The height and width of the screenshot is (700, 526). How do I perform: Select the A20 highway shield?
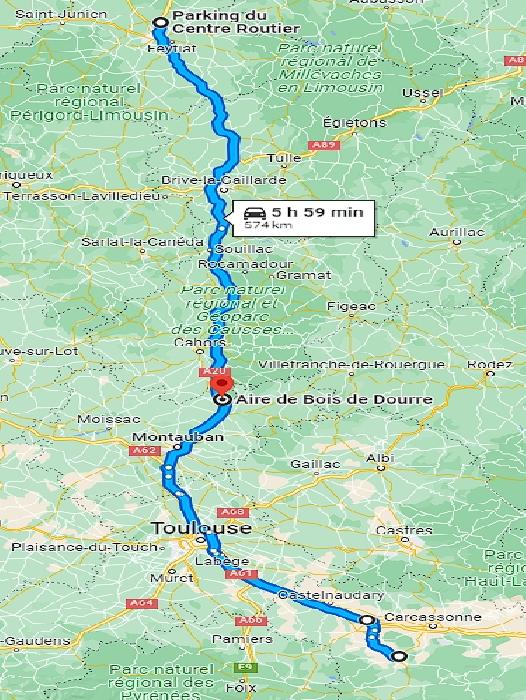(216, 371)
